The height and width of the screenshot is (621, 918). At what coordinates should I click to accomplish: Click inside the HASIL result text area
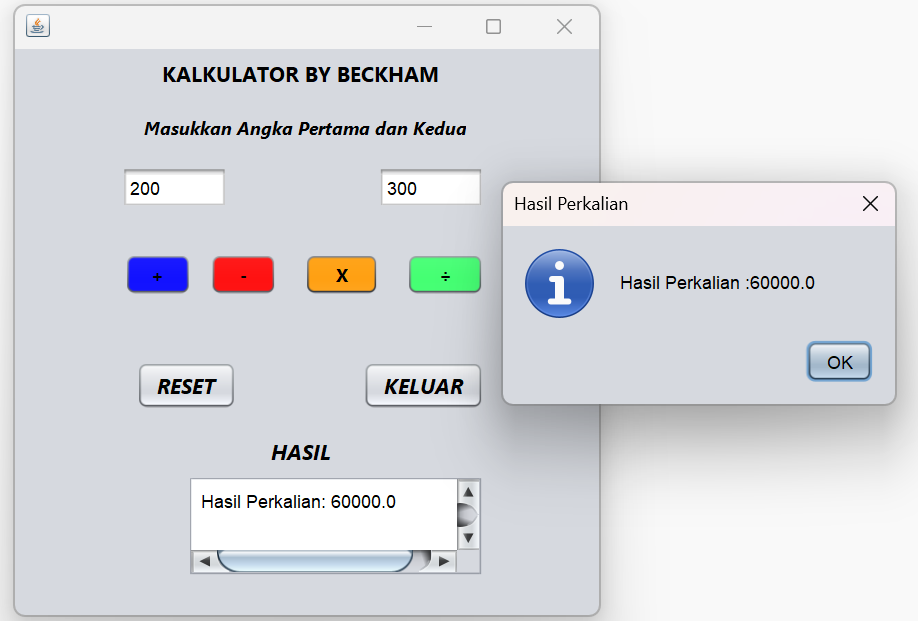pos(324,514)
